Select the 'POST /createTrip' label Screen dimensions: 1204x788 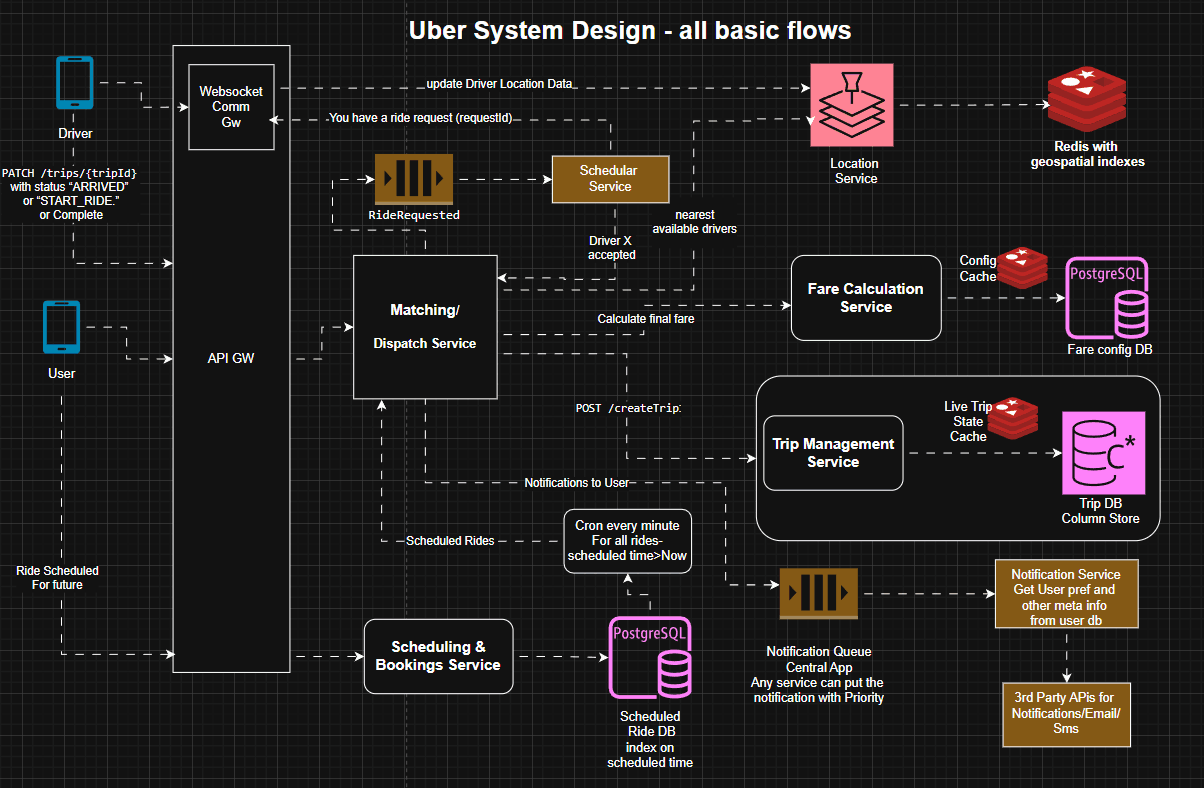(x=627, y=408)
